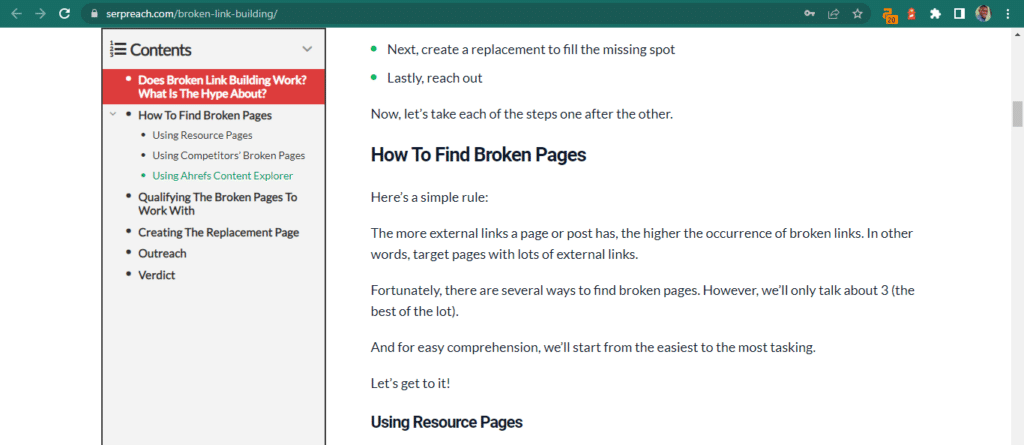Click the Contents list icon
The height and width of the screenshot is (445, 1024).
(x=118, y=50)
